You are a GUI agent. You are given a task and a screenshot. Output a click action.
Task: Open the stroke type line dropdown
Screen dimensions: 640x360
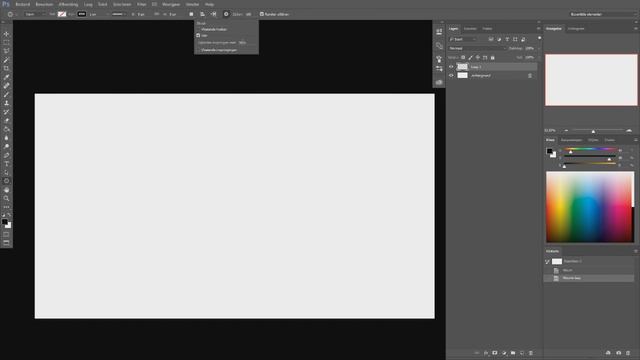[x=118, y=14]
